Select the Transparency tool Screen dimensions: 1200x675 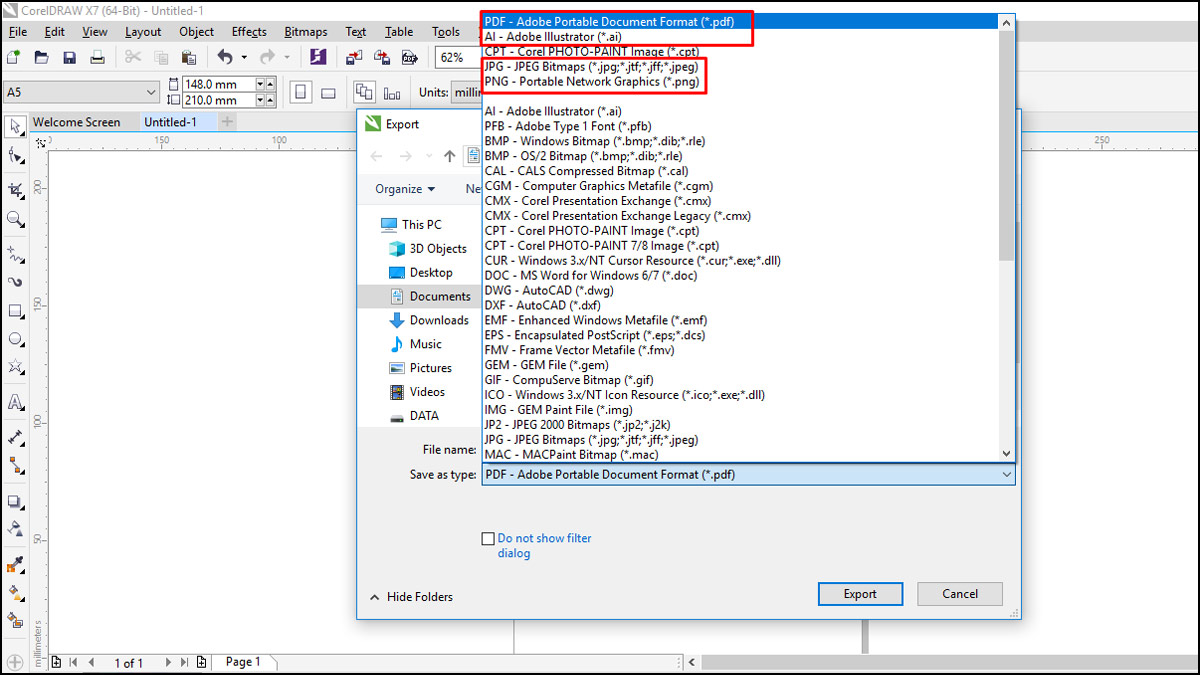point(15,529)
